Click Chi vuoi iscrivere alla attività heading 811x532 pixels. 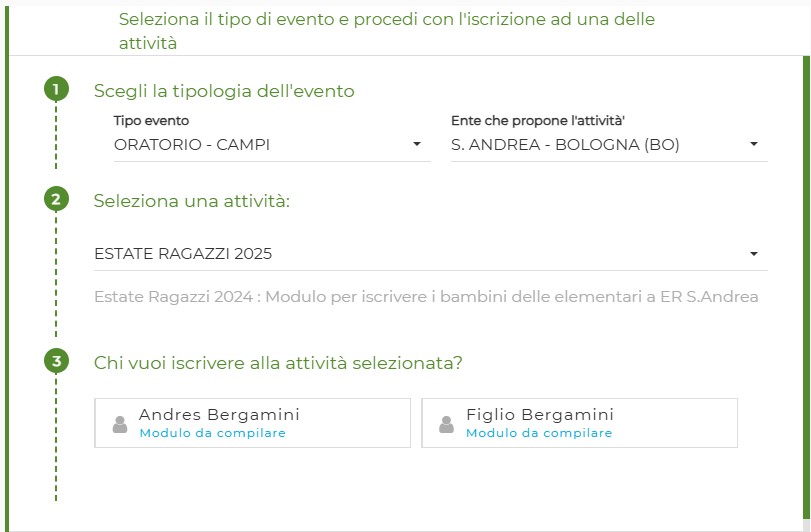tap(278, 363)
